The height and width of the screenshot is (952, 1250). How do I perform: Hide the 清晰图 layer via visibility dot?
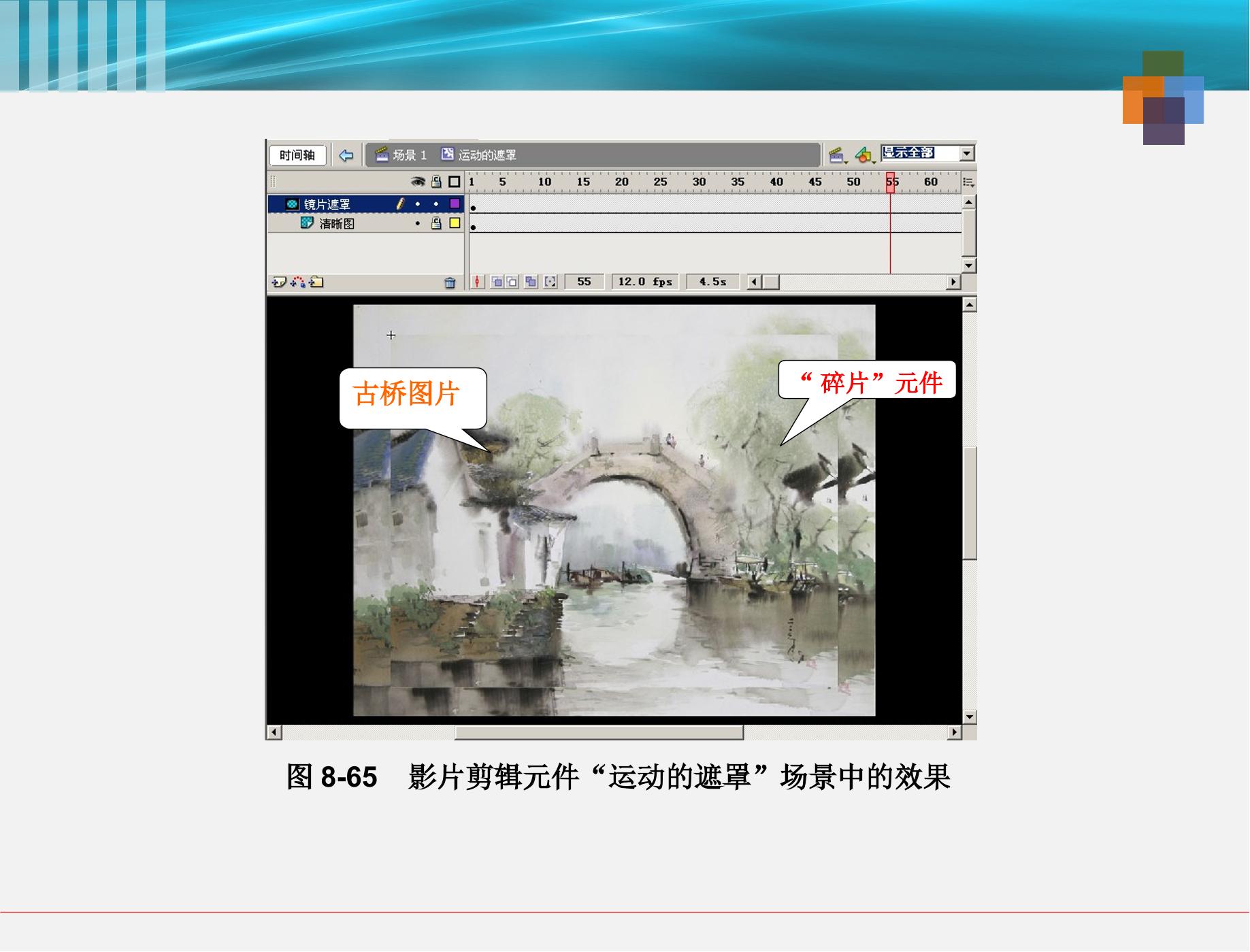[418, 223]
